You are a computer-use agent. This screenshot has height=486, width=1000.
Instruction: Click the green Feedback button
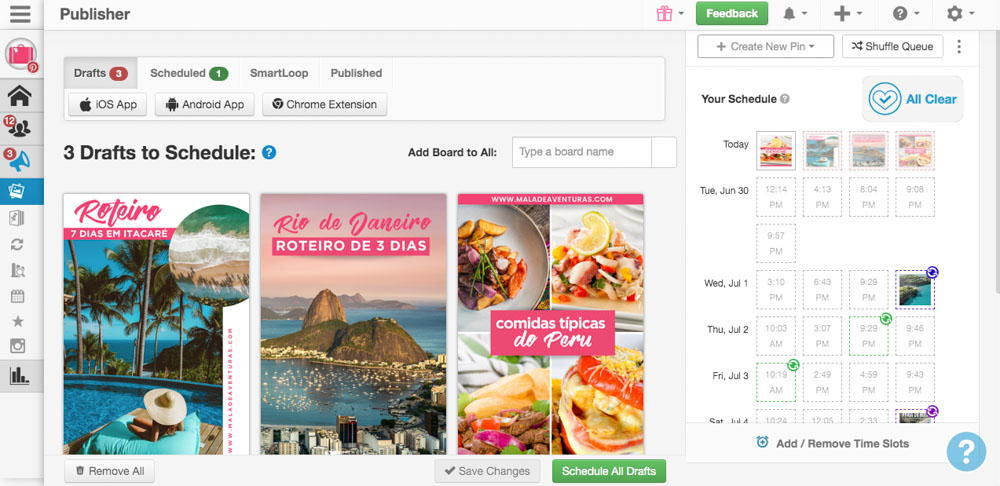click(x=732, y=13)
